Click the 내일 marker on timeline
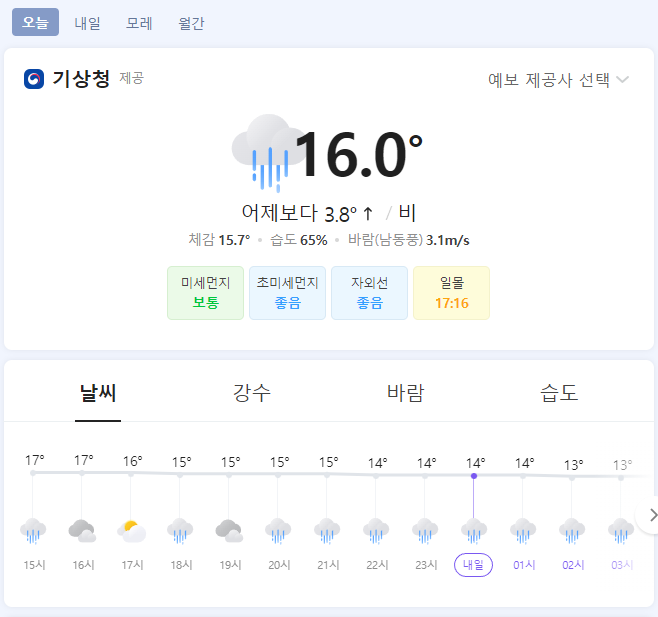658x617 pixels. coord(474,565)
